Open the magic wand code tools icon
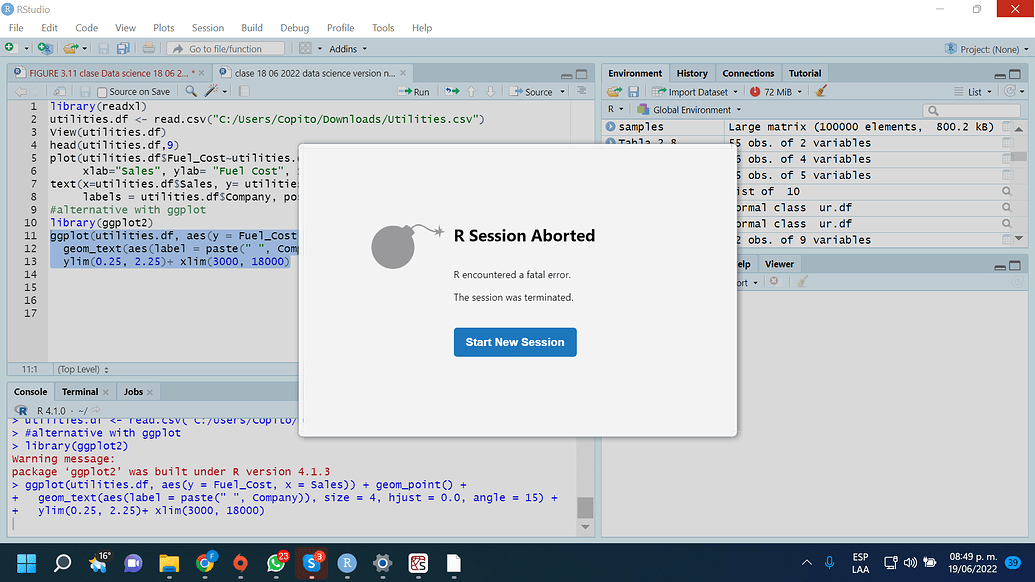The image size is (1035, 582). click(x=211, y=91)
